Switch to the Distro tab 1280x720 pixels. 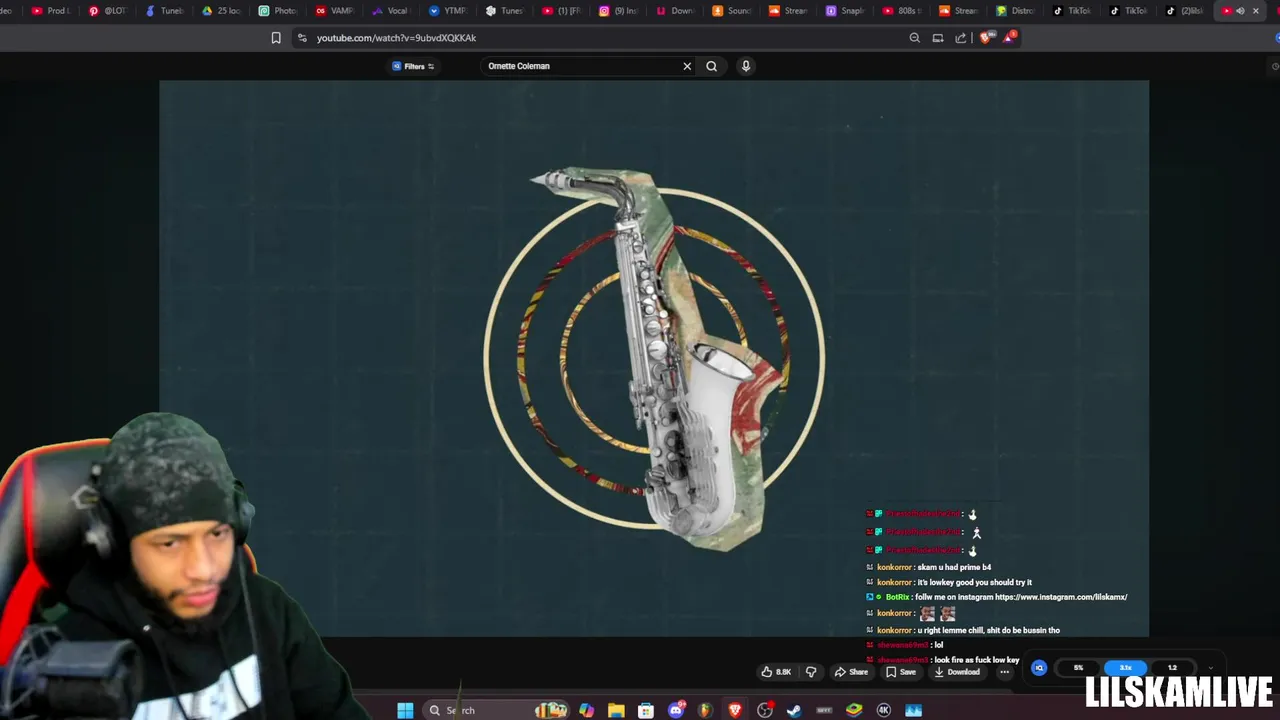click(x=1015, y=11)
